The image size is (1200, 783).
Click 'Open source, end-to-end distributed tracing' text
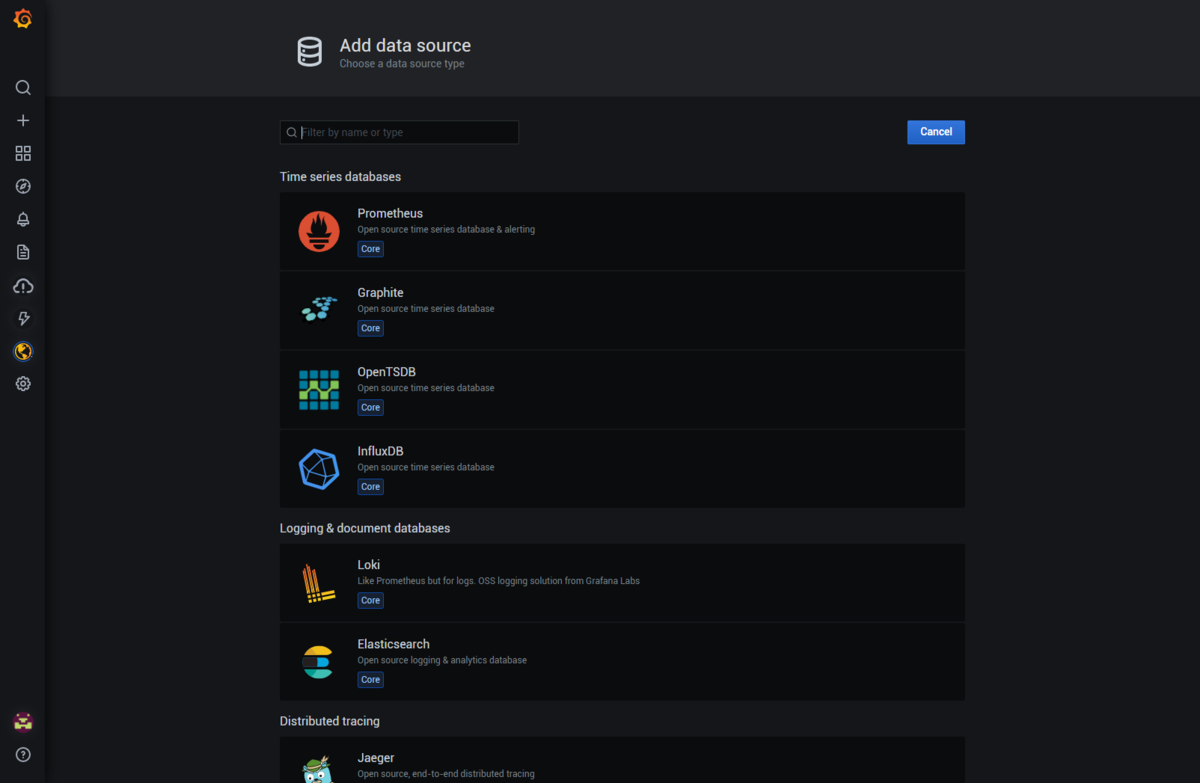point(446,774)
